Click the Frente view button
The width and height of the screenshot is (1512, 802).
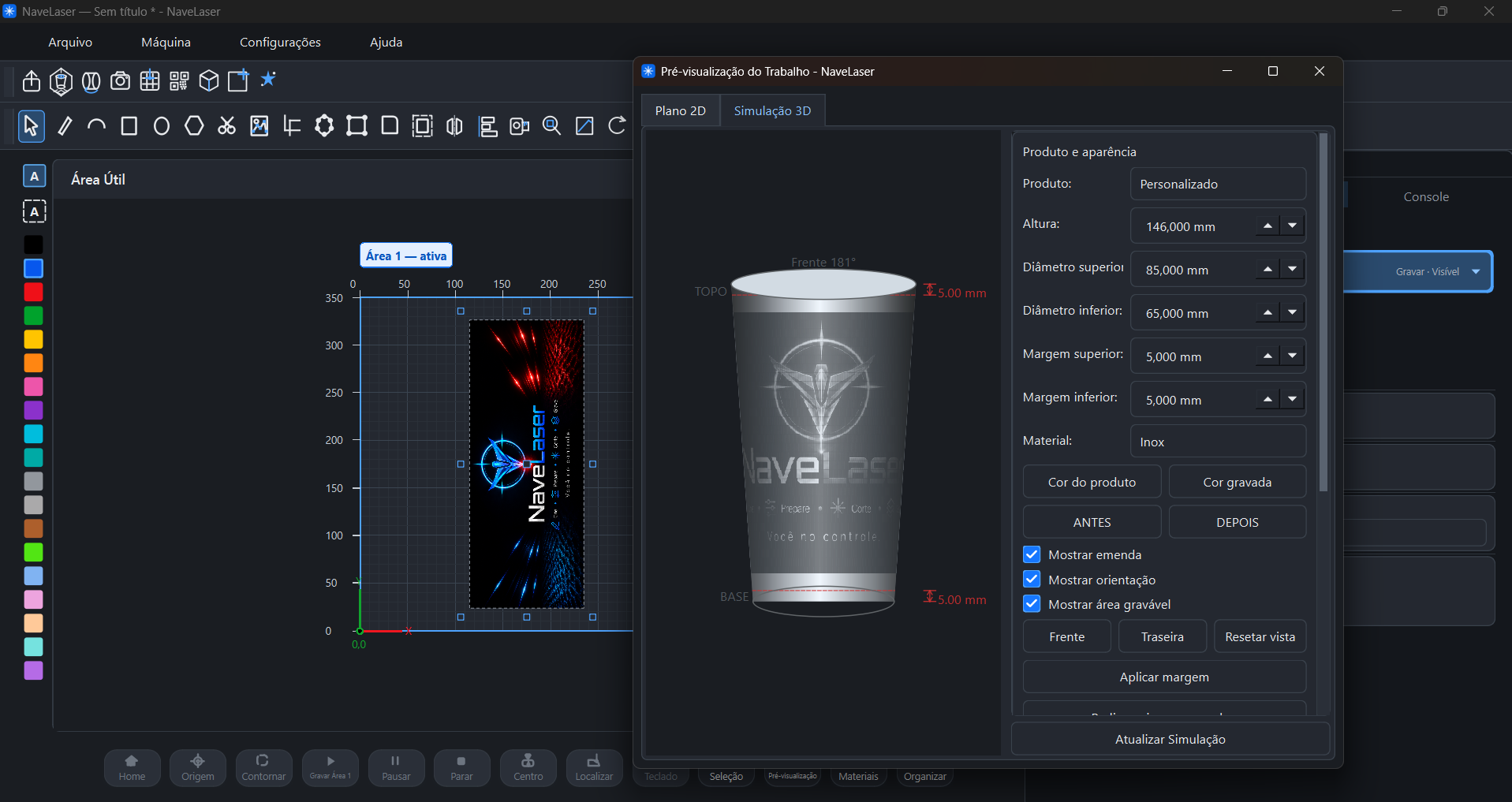1067,636
